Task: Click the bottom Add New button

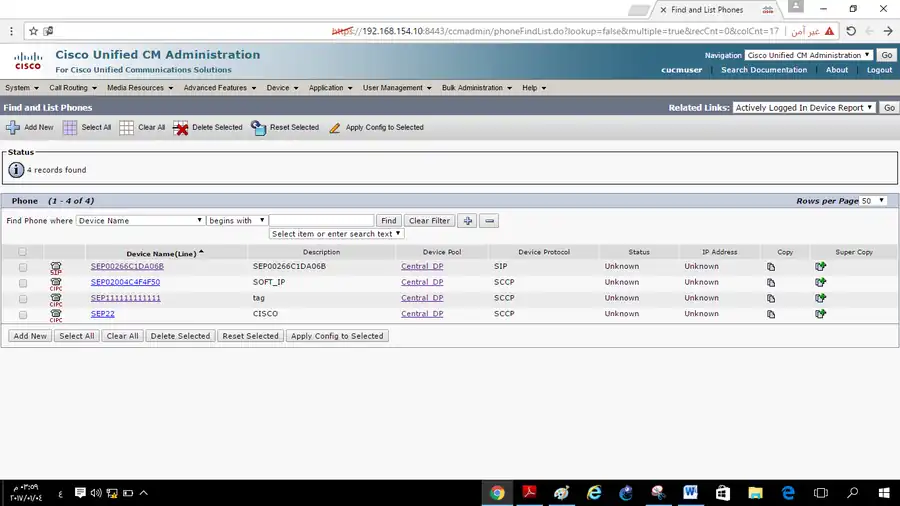Action: coord(30,336)
